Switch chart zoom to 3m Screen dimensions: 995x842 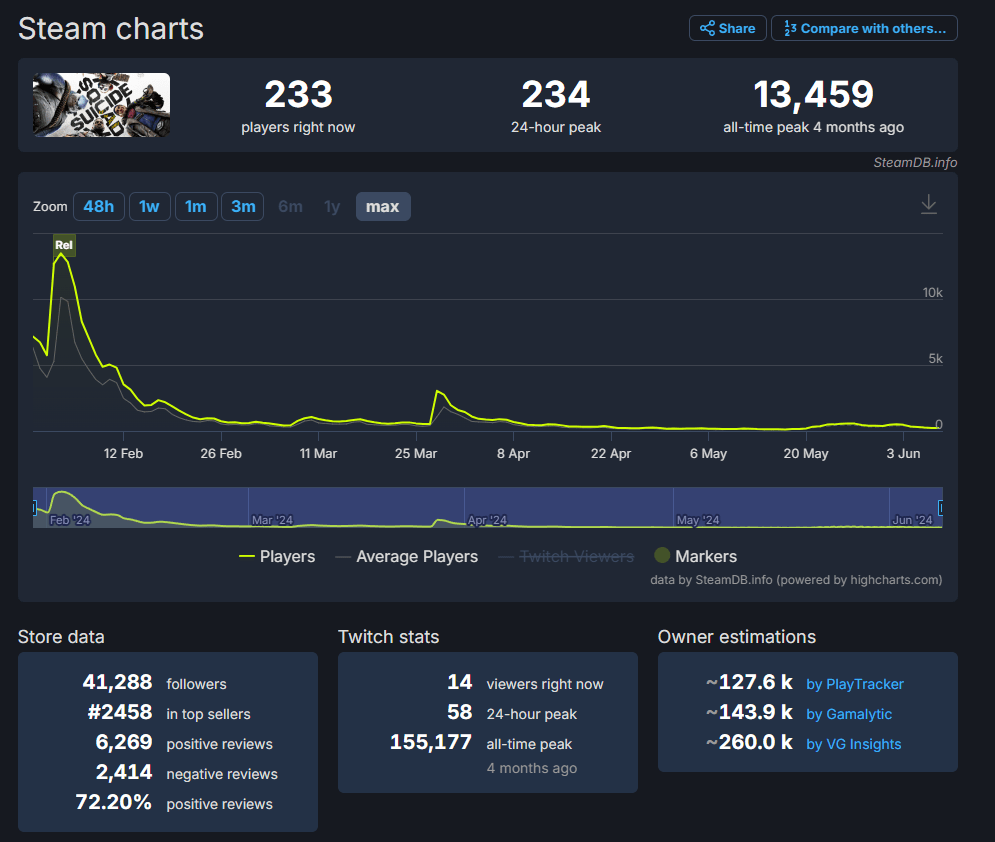[x=242, y=207]
